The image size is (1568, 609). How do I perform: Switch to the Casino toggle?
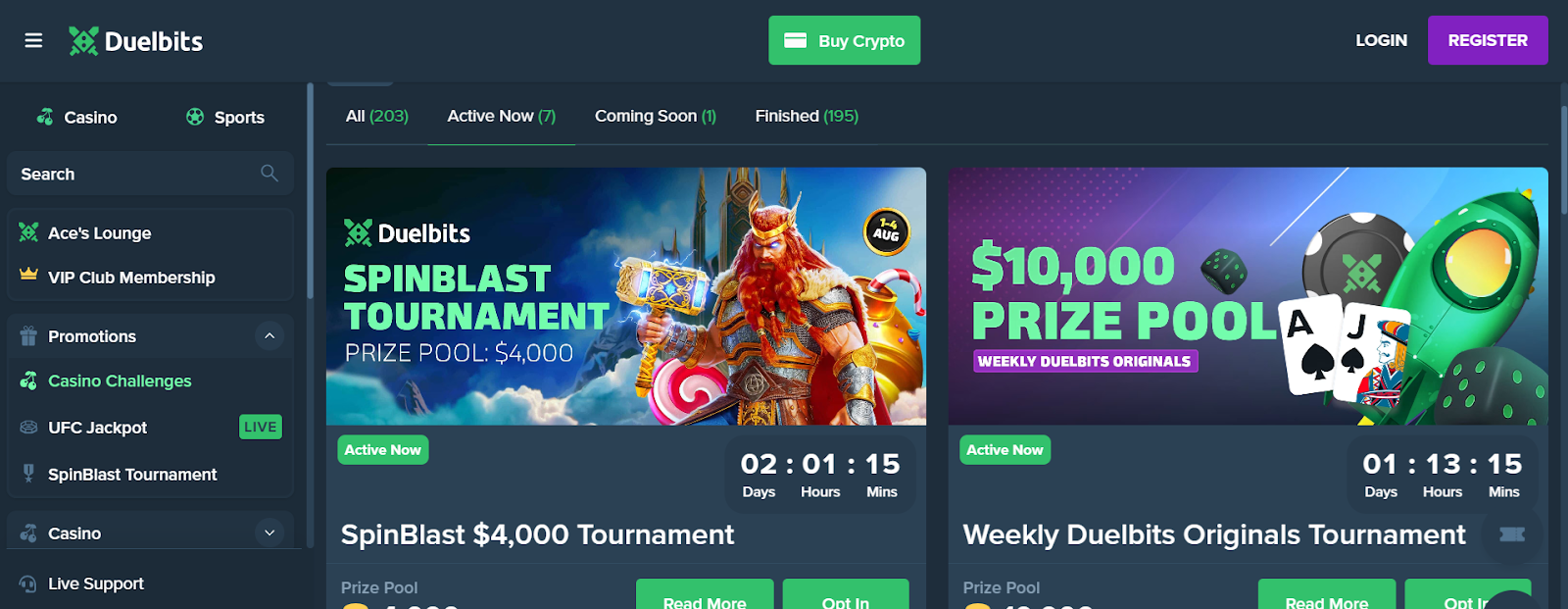pos(76,117)
